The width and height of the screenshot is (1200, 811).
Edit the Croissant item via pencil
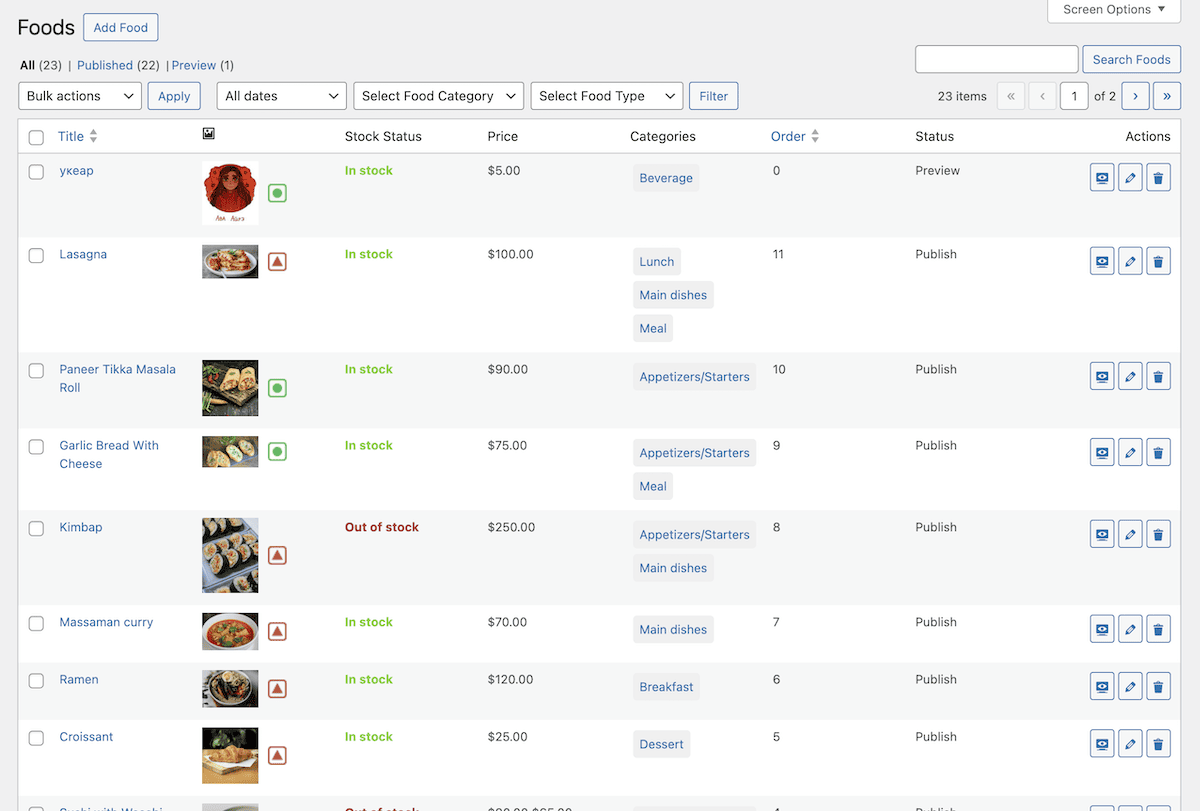(x=1130, y=745)
